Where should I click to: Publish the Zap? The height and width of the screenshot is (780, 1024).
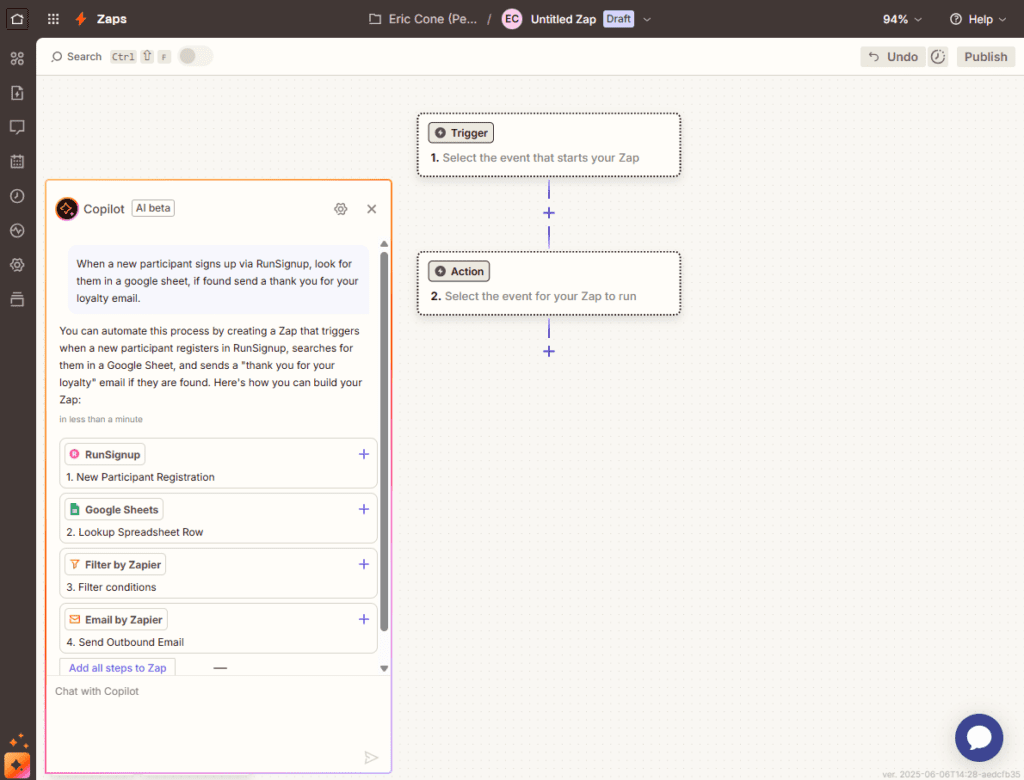coord(985,57)
